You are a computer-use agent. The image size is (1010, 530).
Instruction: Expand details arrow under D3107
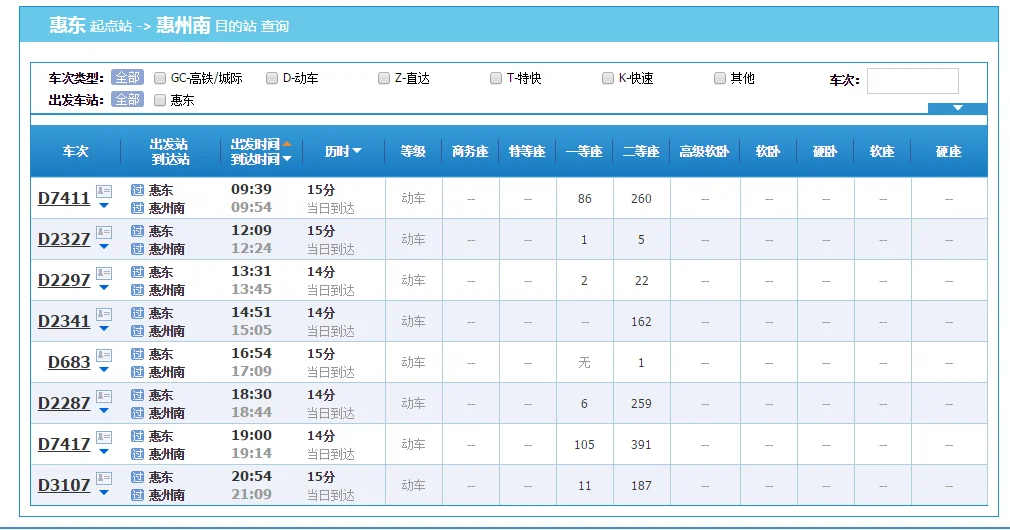(x=104, y=493)
